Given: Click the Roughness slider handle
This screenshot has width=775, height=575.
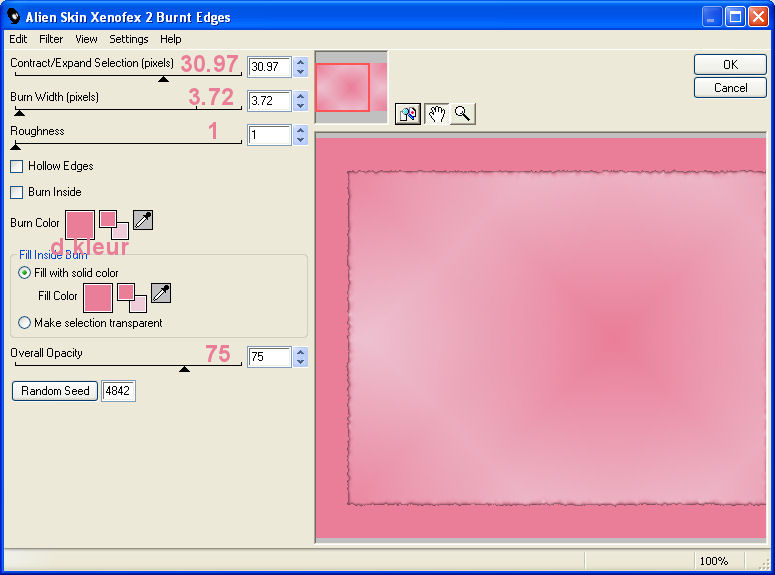Looking at the screenshot, I should point(15,147).
